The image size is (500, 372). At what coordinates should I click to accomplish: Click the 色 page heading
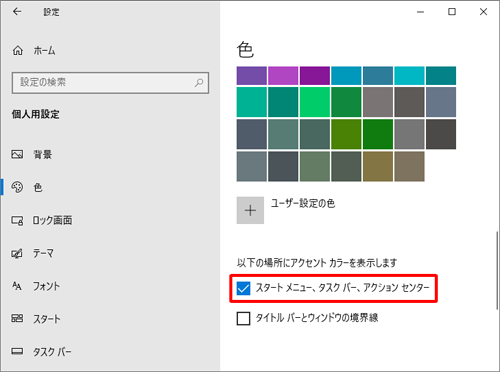245,50
